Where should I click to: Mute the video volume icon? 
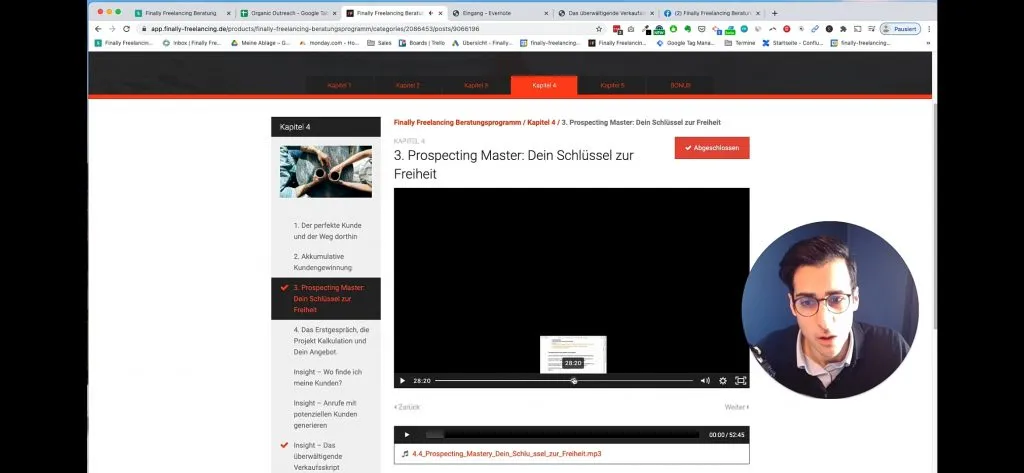(x=705, y=381)
